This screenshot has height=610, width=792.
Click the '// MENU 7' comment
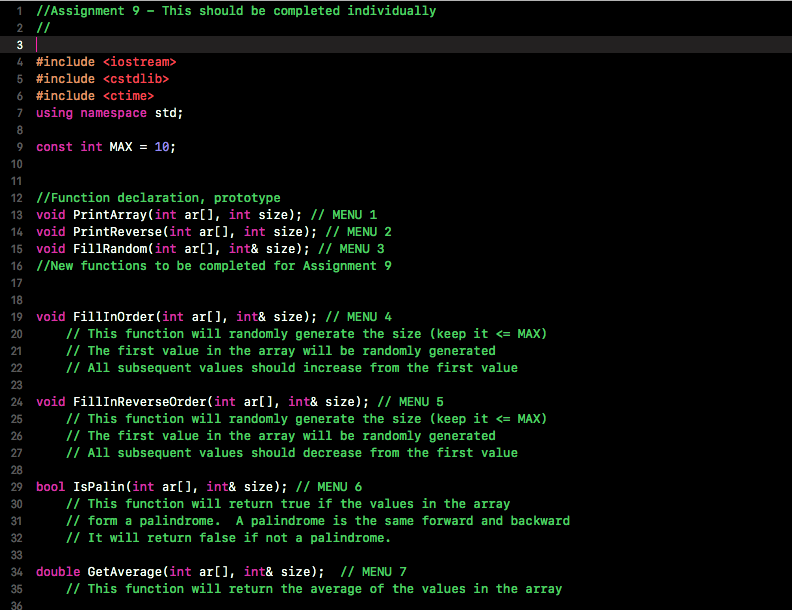373,572
